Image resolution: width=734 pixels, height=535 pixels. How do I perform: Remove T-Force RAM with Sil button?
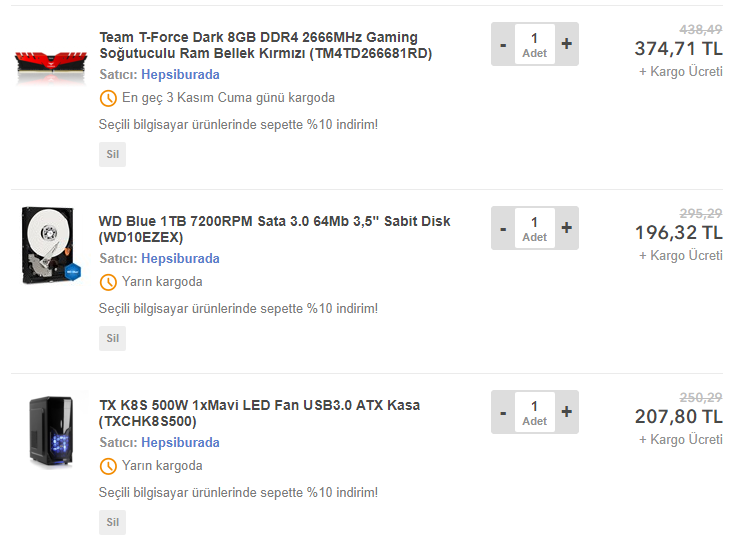tap(112, 154)
